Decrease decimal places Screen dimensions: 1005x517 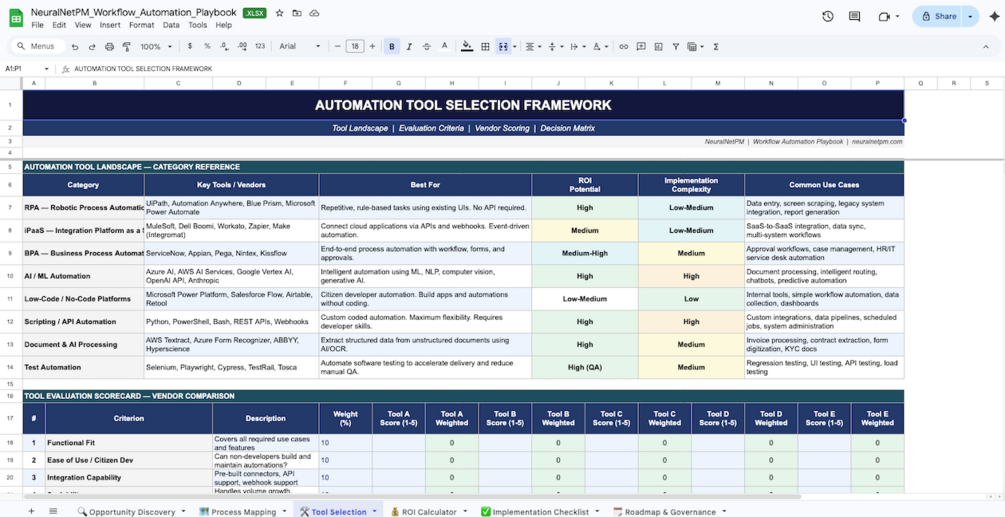coord(224,47)
